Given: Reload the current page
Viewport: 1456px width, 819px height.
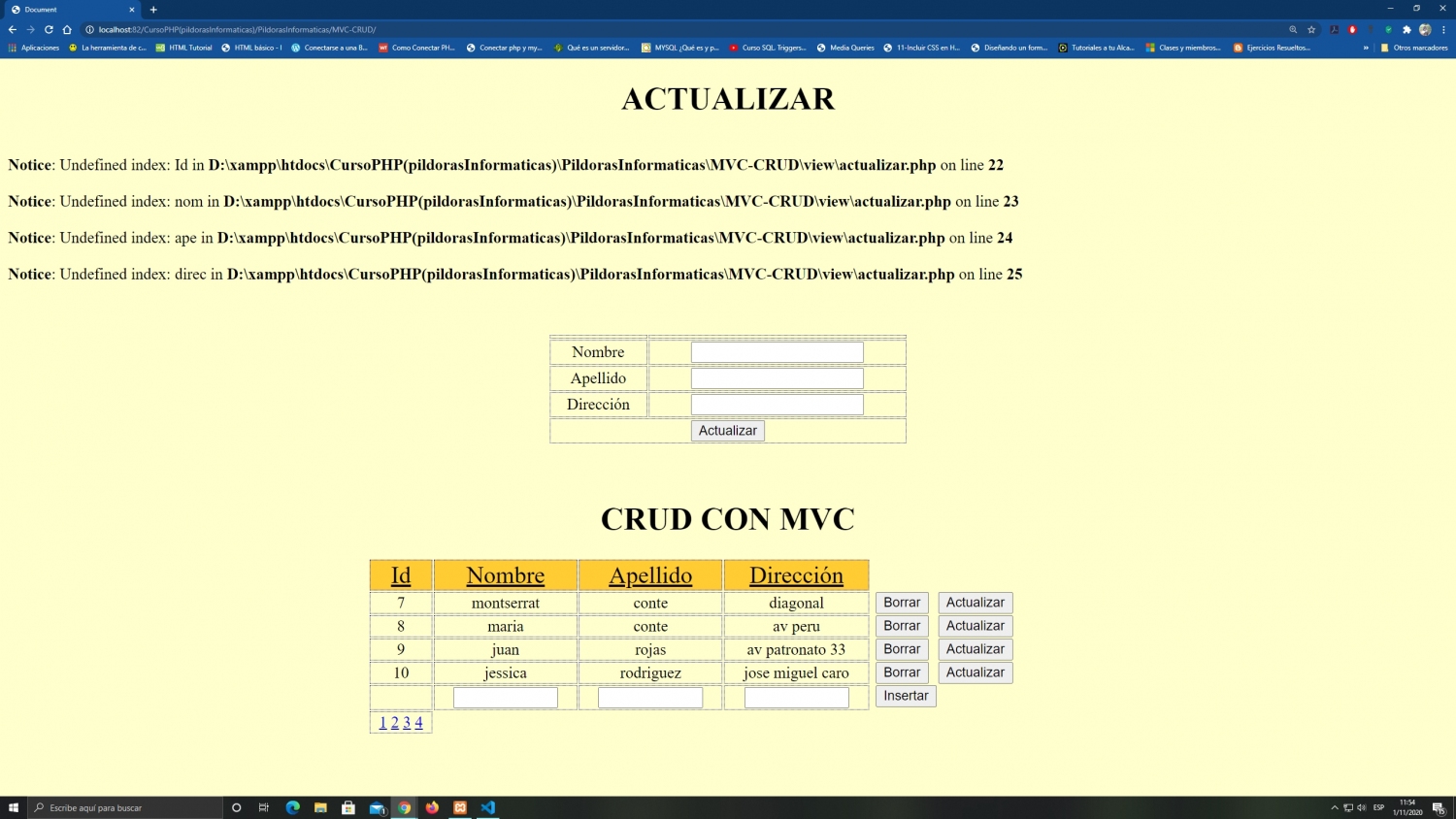Looking at the screenshot, I should click(x=49, y=29).
